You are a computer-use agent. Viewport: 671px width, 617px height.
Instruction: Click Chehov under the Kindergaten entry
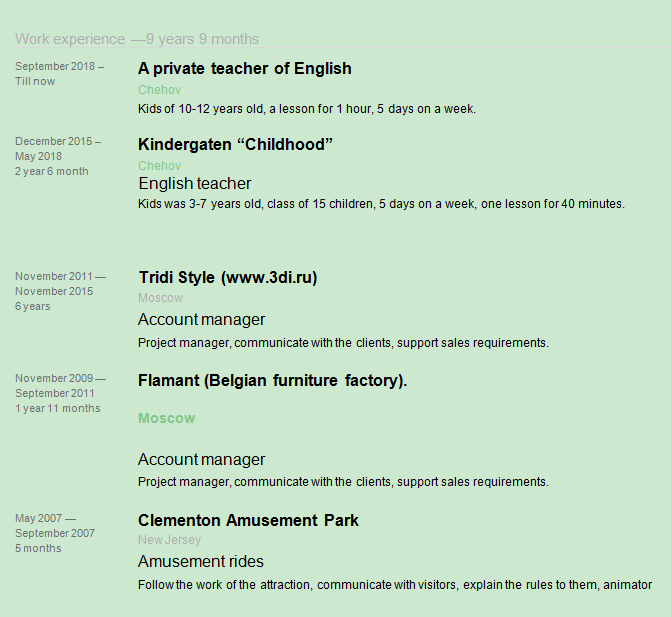click(x=159, y=165)
